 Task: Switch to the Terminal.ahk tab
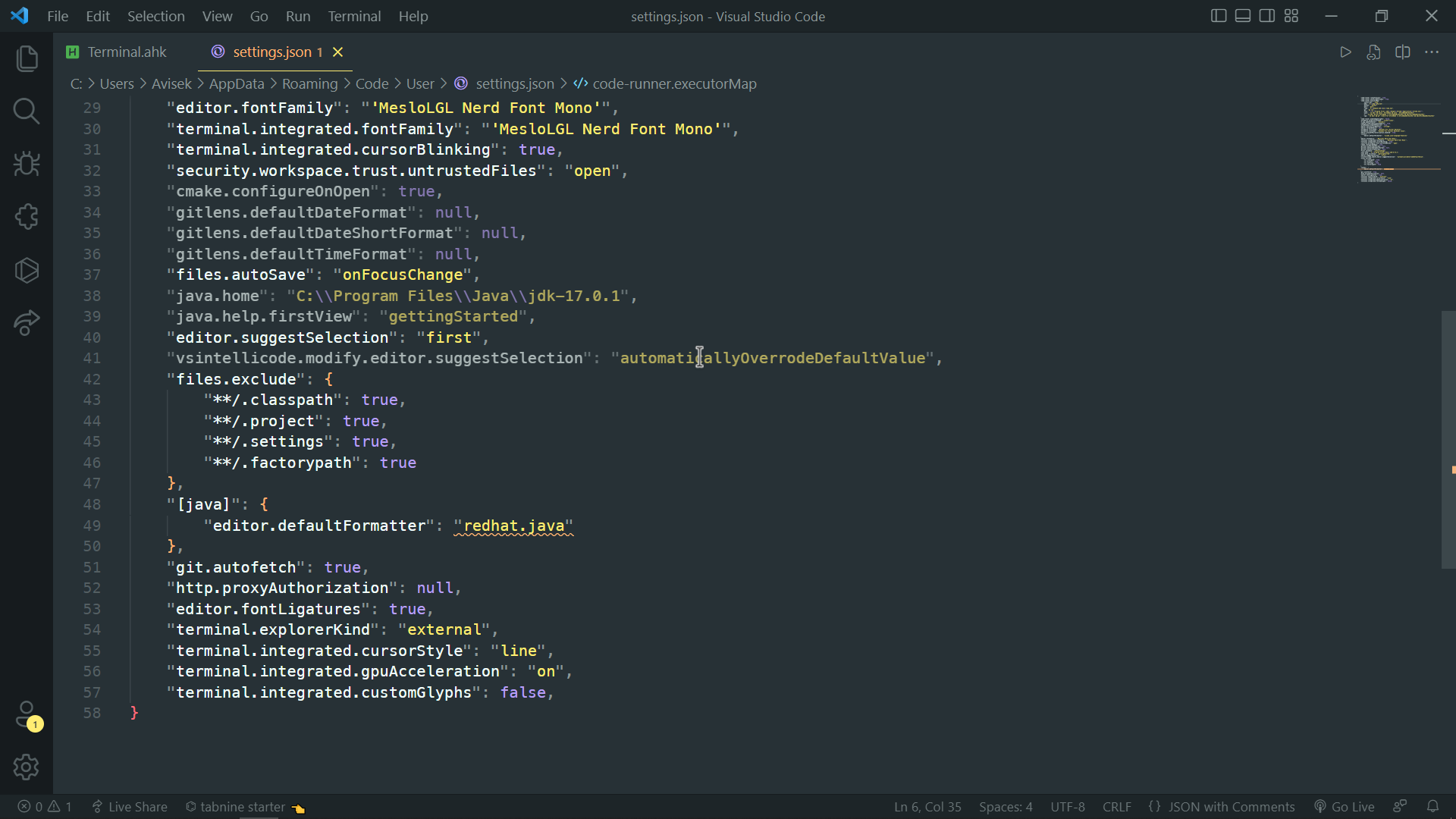click(127, 52)
